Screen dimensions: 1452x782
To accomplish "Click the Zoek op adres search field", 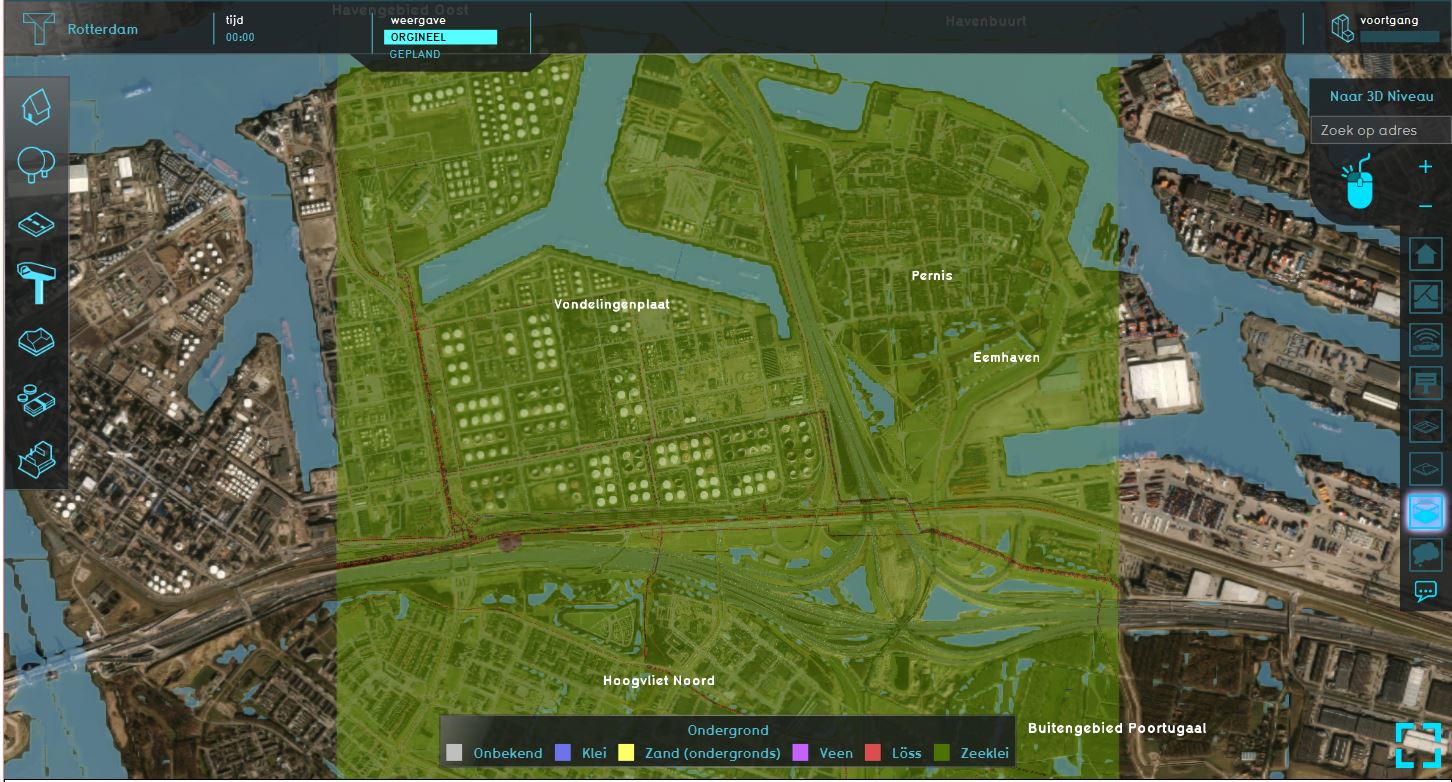I will [x=1380, y=130].
